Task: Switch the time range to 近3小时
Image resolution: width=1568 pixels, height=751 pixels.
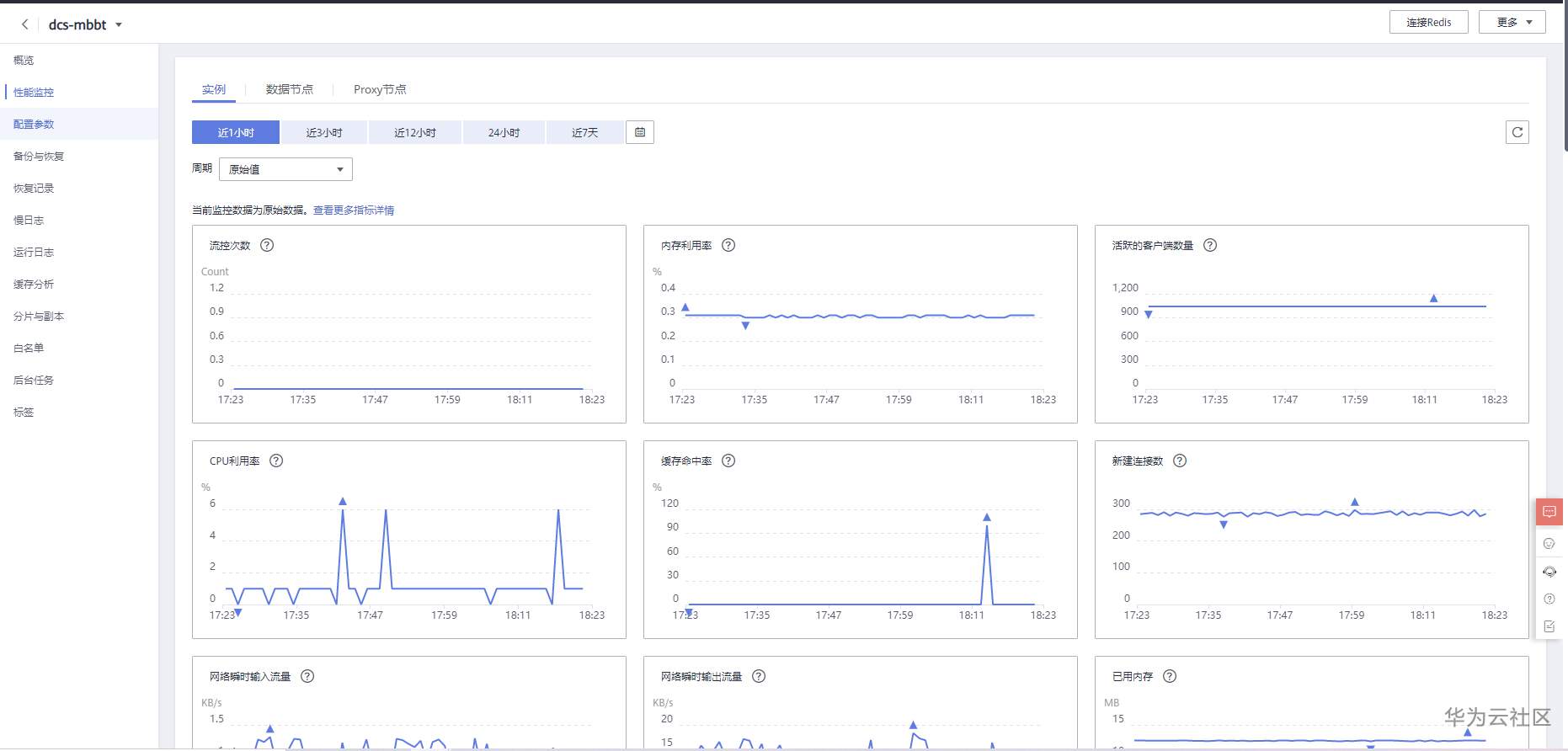Action: pos(324,132)
